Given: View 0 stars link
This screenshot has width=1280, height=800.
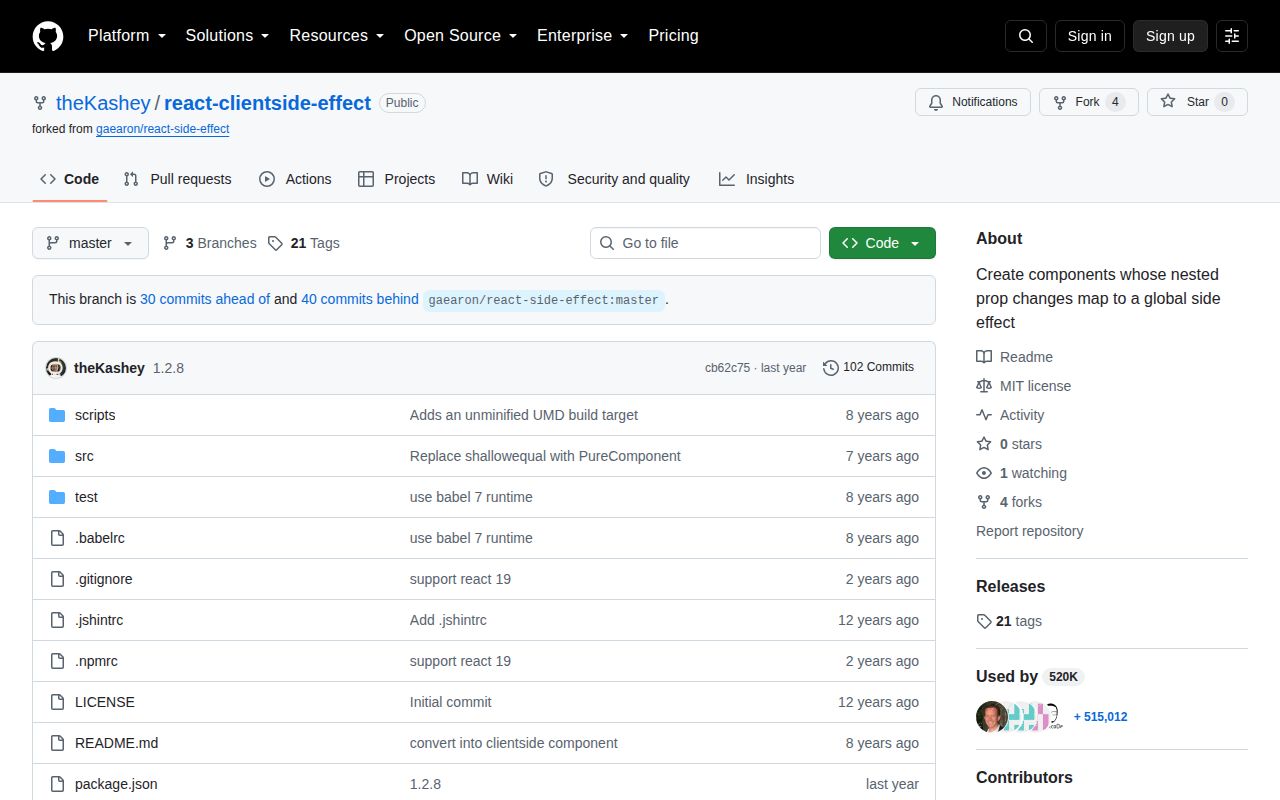Looking at the screenshot, I should point(1009,444).
